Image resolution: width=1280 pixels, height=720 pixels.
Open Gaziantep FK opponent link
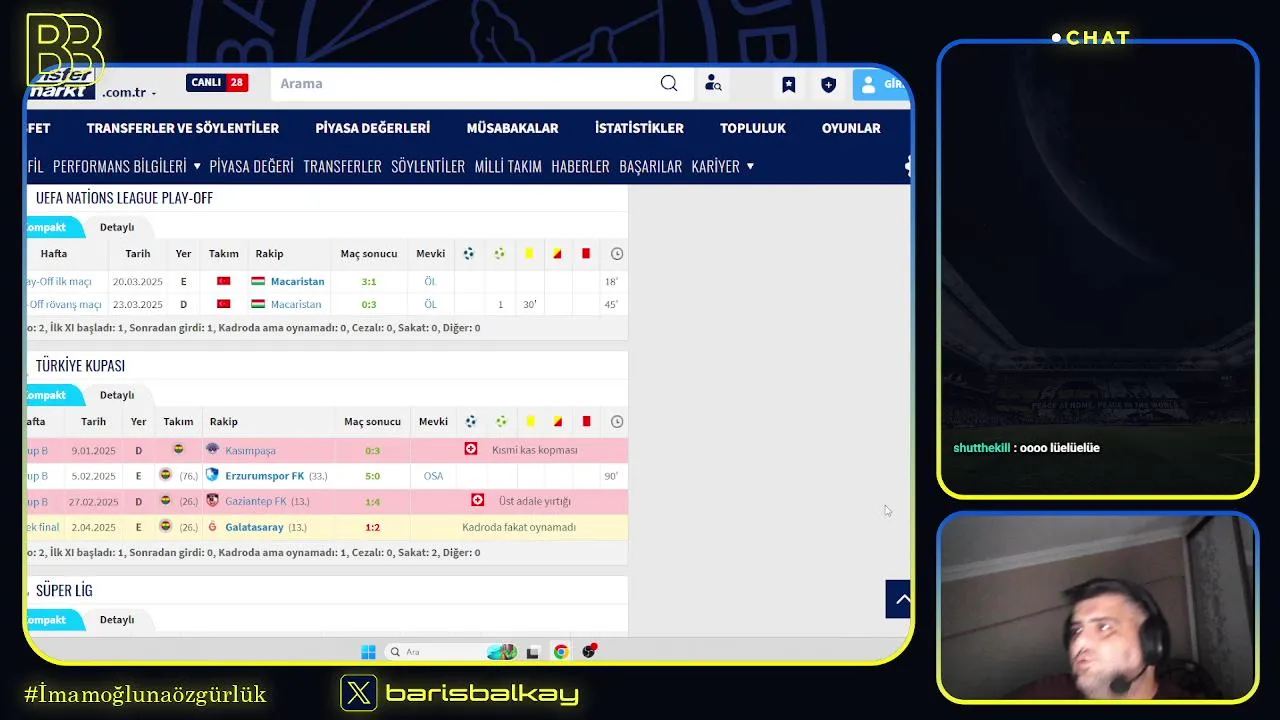coord(256,502)
